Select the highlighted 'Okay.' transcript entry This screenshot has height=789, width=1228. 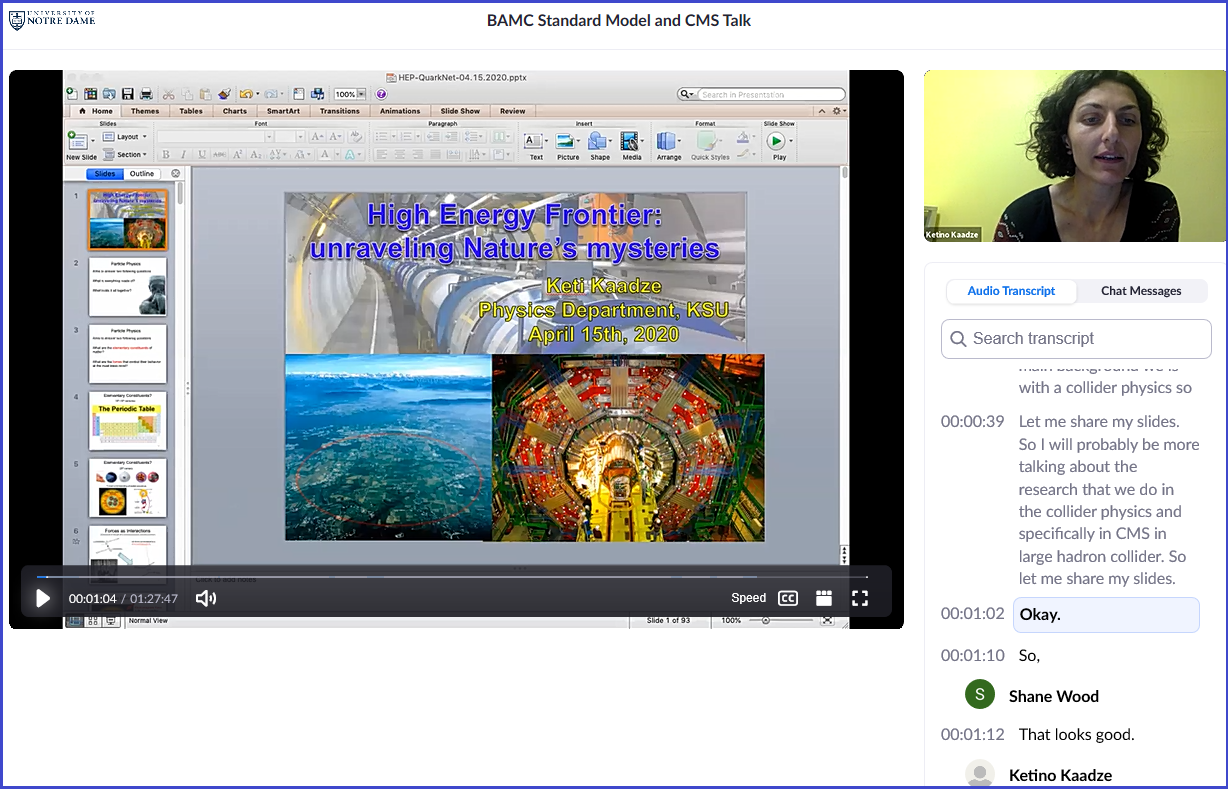1106,614
